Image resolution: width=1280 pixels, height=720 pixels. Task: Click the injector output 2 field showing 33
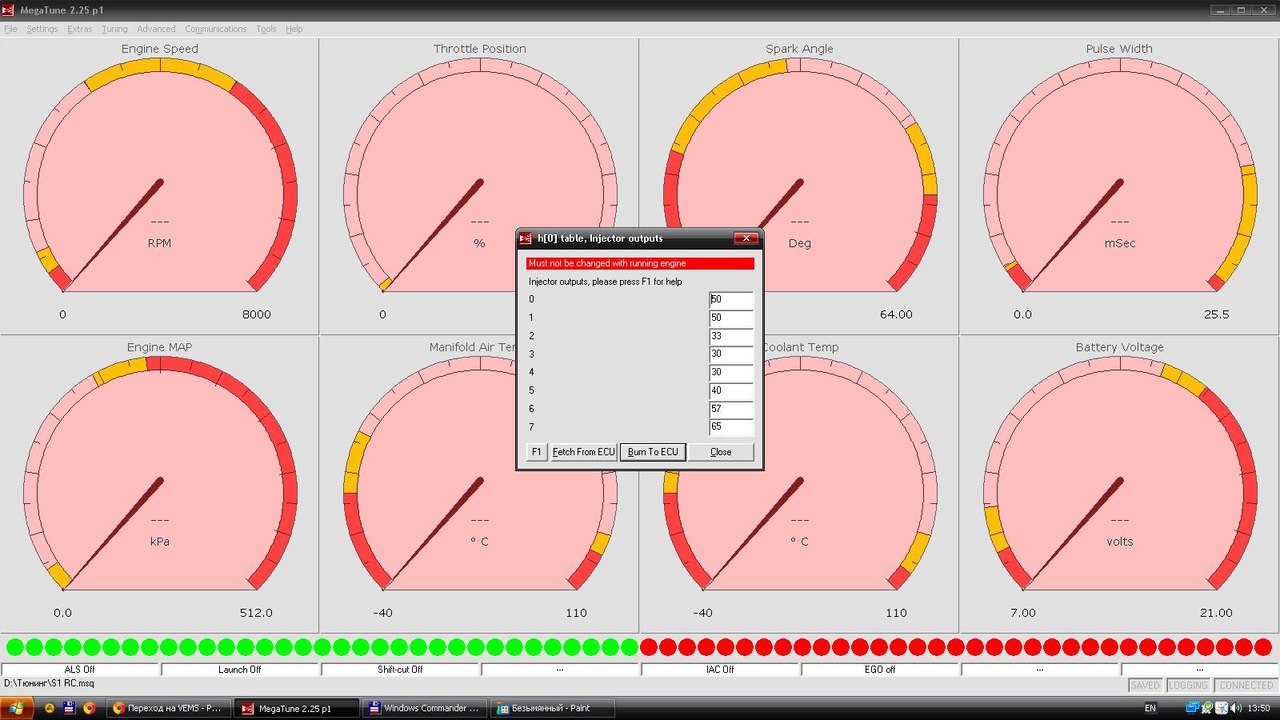click(x=731, y=336)
